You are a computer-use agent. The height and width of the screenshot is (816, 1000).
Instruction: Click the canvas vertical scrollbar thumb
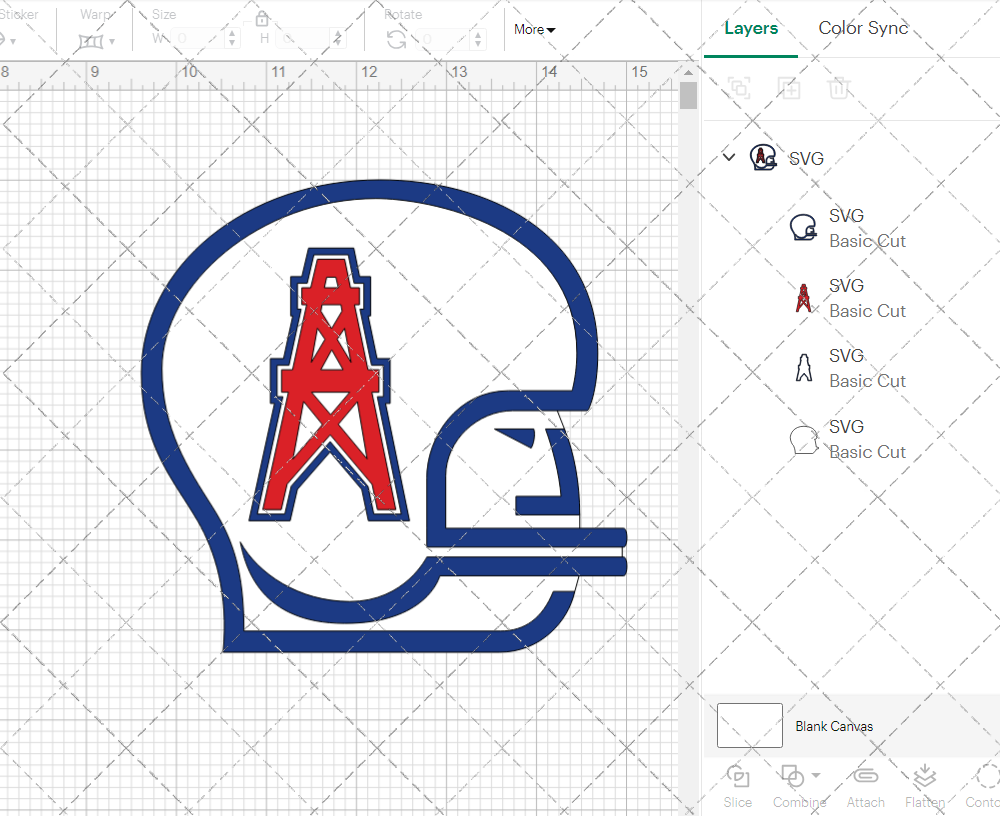pyautogui.click(x=688, y=96)
